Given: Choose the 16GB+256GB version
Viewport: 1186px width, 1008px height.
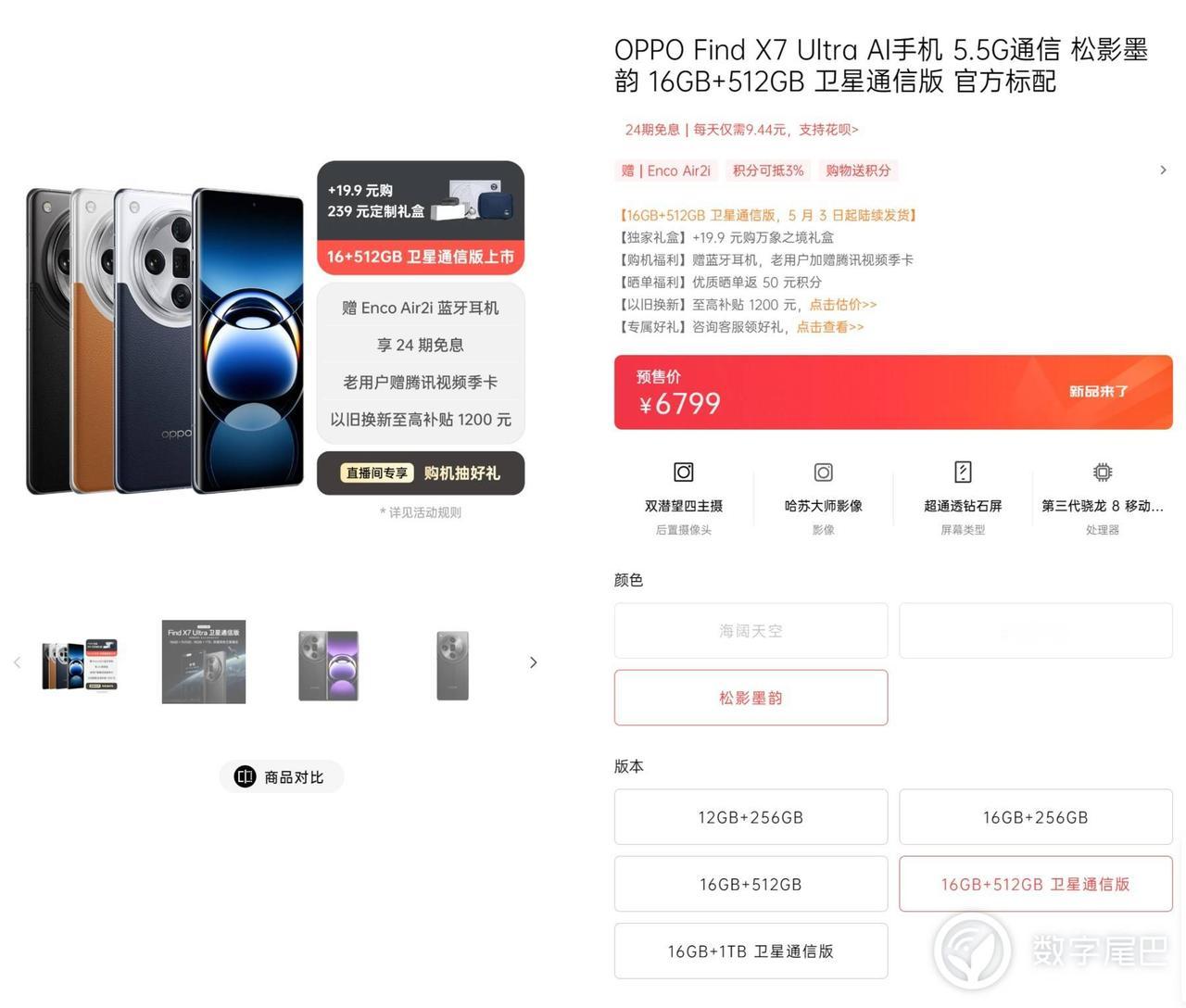Looking at the screenshot, I should click(1036, 817).
